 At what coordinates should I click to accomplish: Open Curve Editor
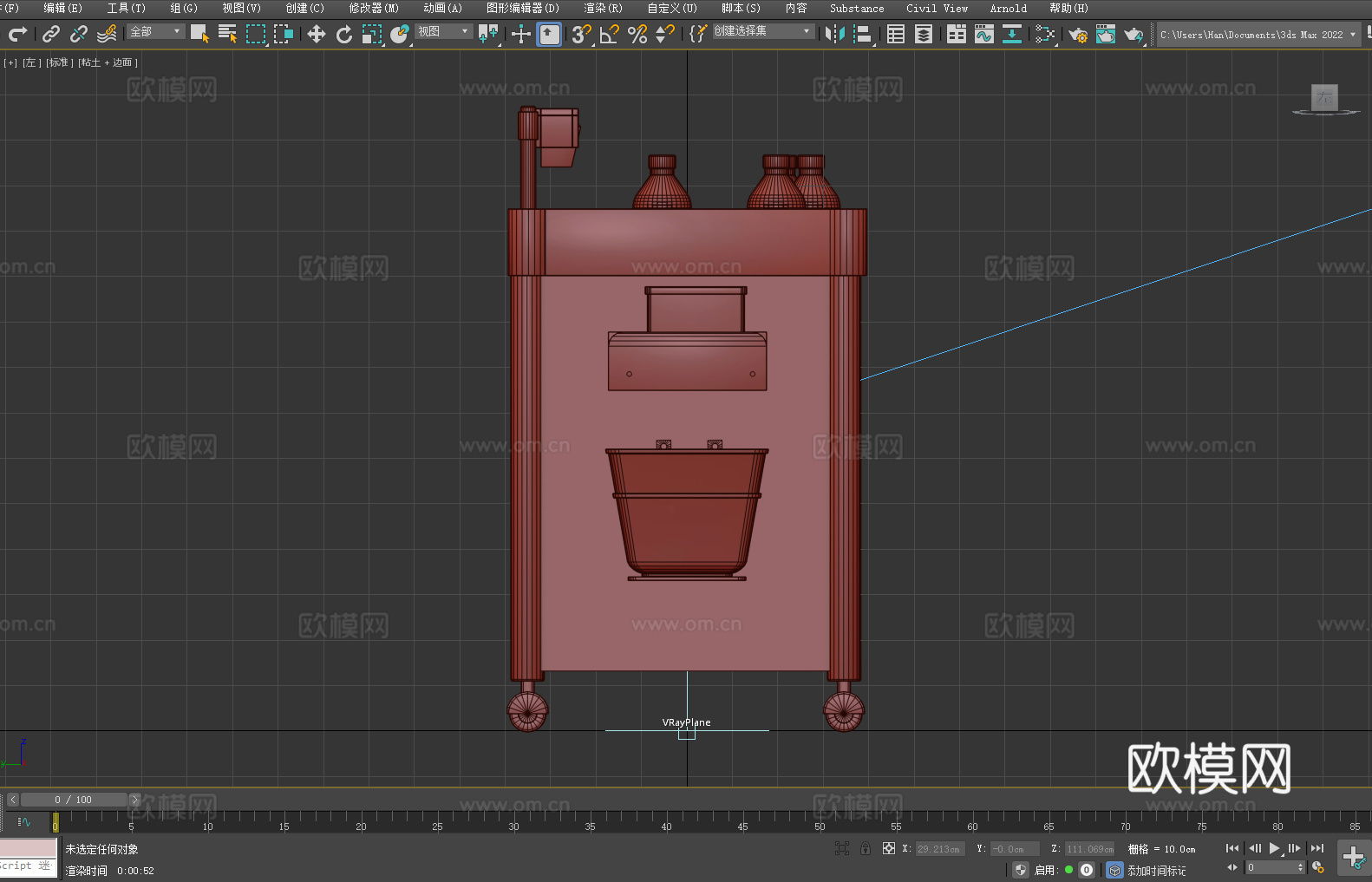(x=984, y=34)
